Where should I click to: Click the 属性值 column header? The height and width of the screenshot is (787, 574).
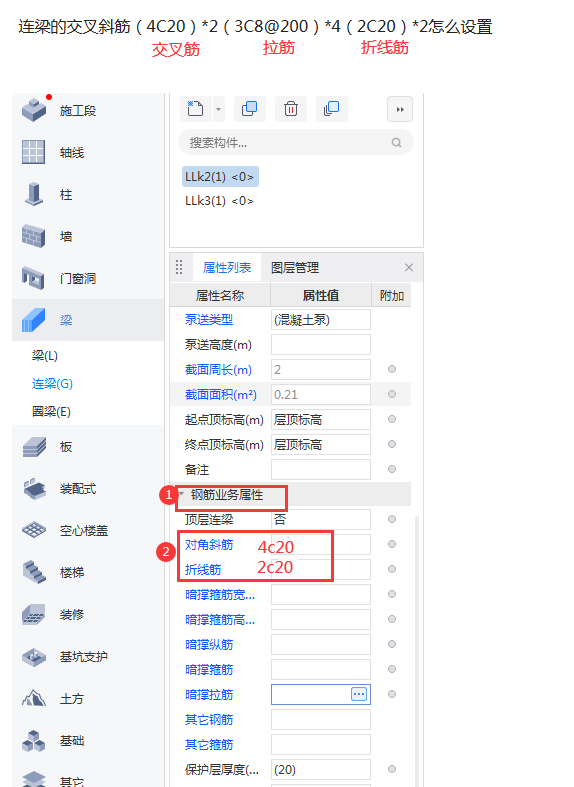pyautogui.click(x=321, y=296)
